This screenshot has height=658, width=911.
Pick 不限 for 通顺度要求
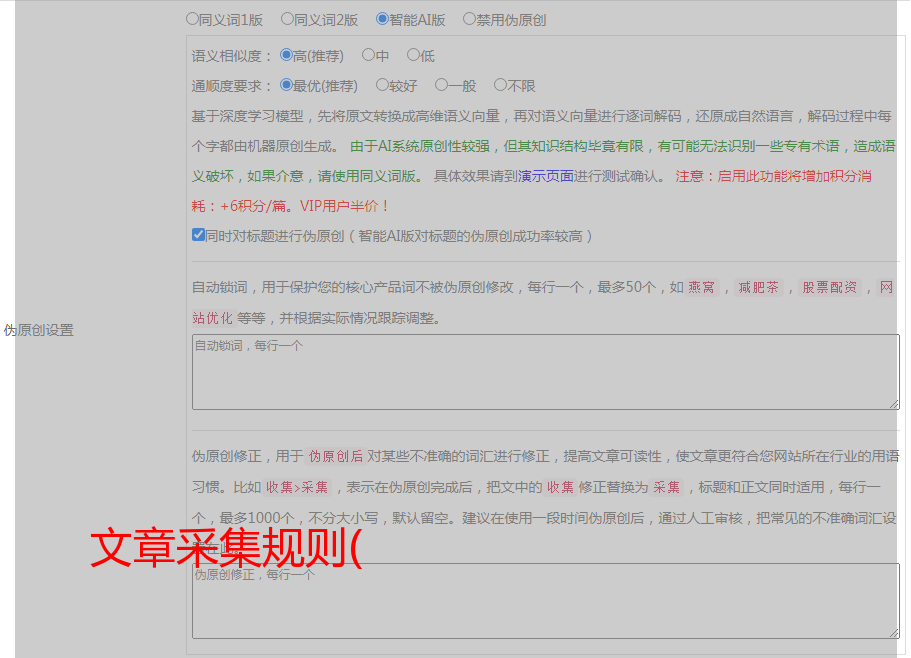[500, 85]
